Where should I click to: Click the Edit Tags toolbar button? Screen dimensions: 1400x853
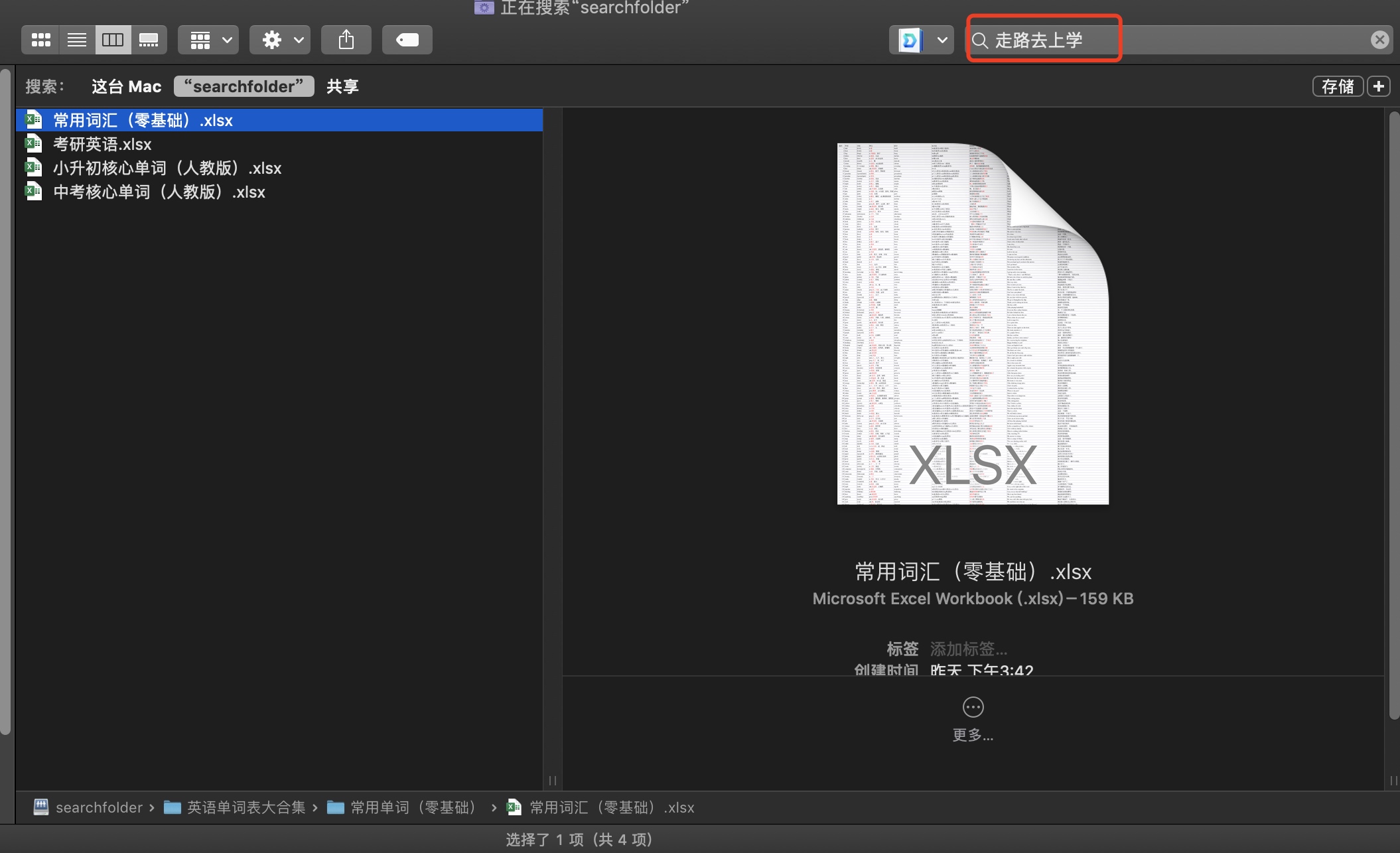point(407,40)
